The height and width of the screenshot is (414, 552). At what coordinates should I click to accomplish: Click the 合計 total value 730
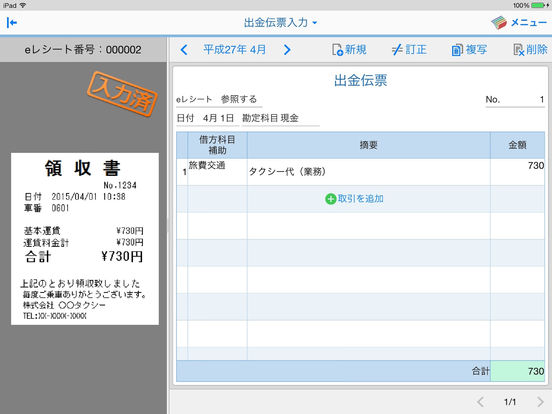point(518,371)
